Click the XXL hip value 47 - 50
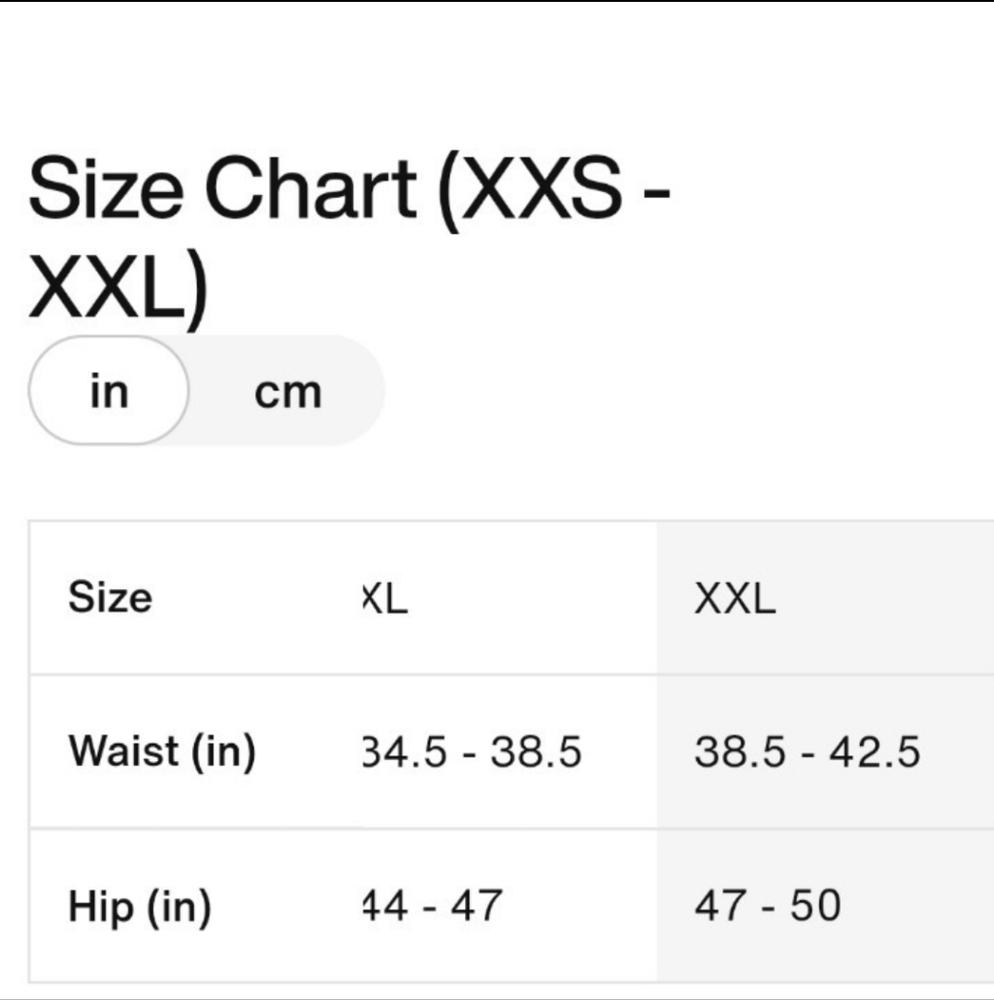Image resolution: width=994 pixels, height=1000 pixels. click(x=768, y=905)
